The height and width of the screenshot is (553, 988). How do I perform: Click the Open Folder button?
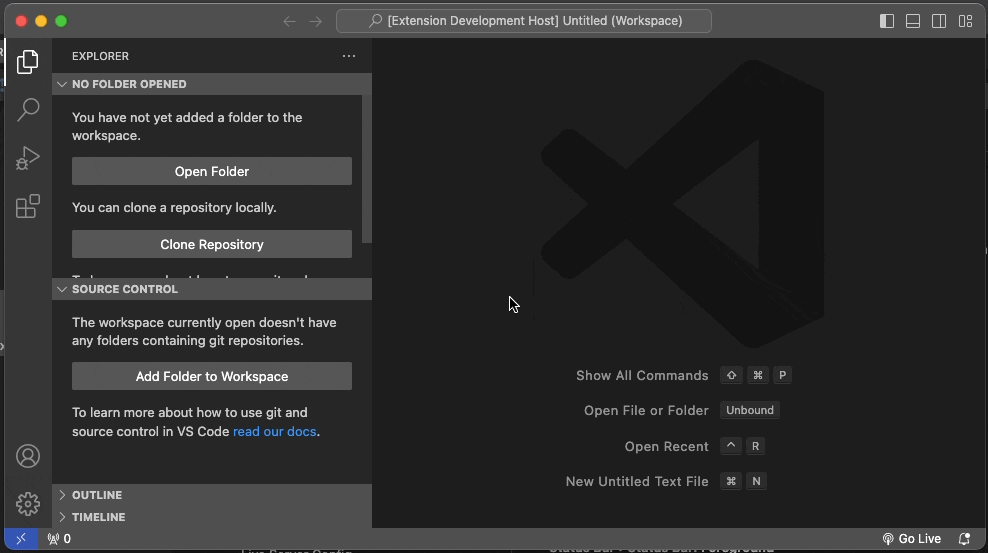[x=212, y=171]
